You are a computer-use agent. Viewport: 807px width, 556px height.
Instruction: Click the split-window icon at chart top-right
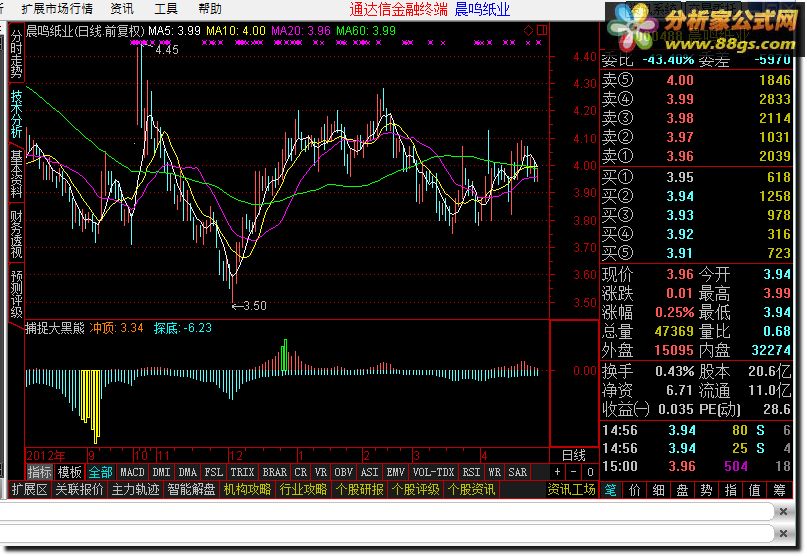point(541,30)
